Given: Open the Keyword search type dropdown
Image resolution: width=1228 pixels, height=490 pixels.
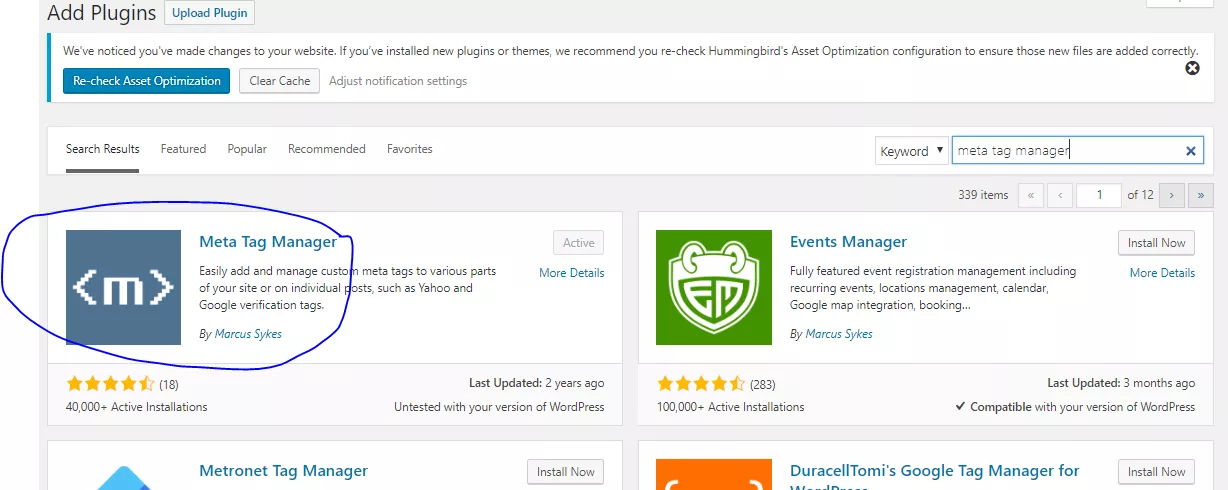Looking at the screenshot, I should pos(911,151).
